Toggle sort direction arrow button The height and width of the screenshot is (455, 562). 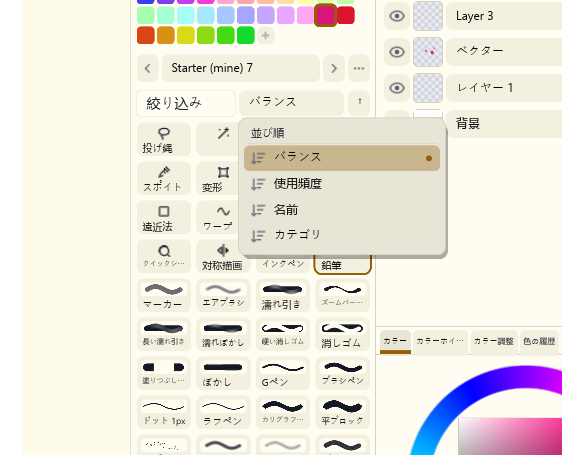[359, 102]
